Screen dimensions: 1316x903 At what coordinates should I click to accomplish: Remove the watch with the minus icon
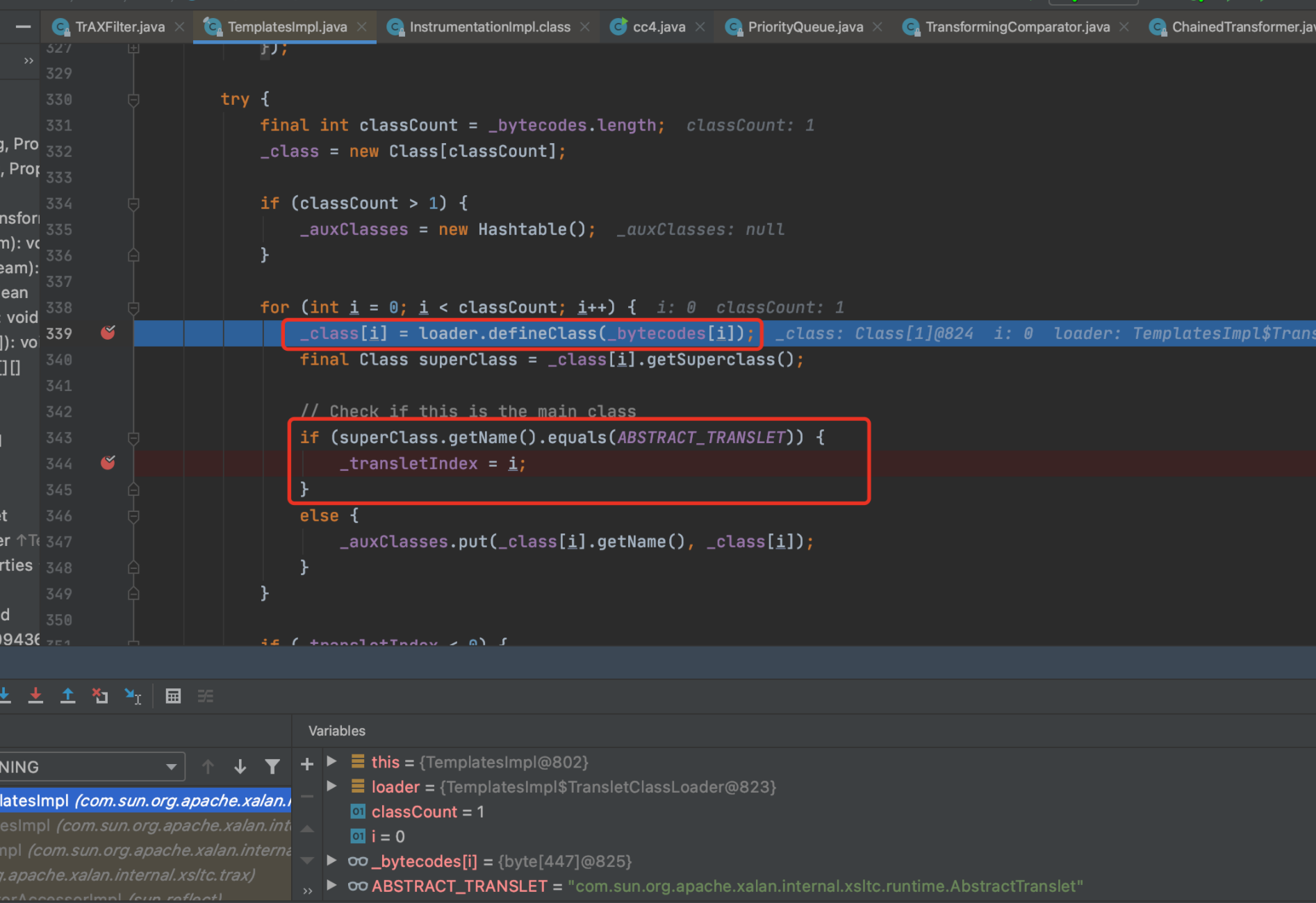tap(307, 796)
